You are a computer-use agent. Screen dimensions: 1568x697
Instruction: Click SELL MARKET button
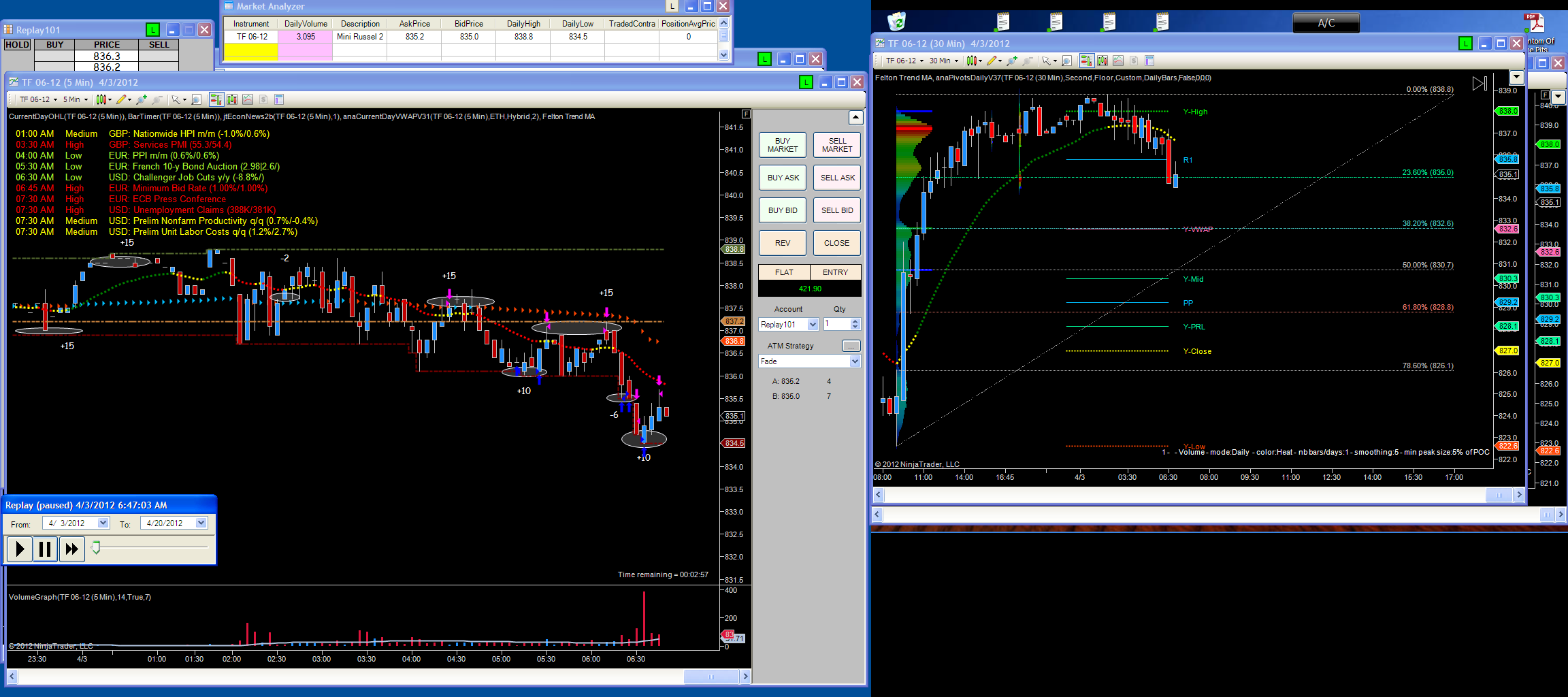tap(837, 145)
